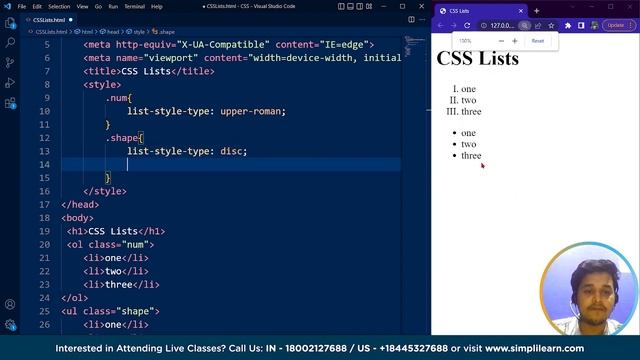Open the Edit menu
The width and height of the screenshot is (640, 360).
(37, 7)
